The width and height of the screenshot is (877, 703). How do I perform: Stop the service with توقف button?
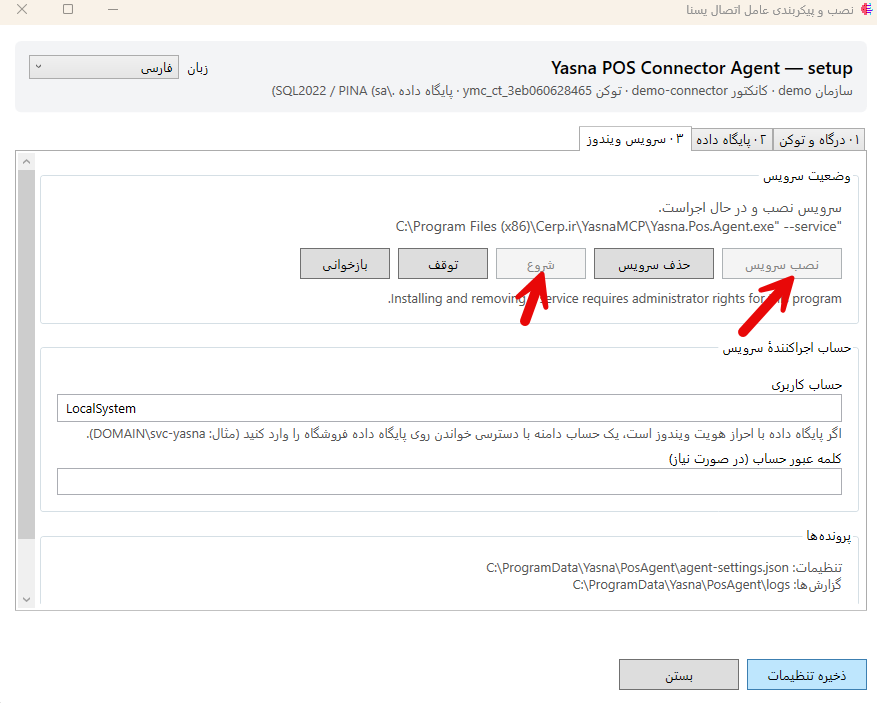(x=442, y=264)
